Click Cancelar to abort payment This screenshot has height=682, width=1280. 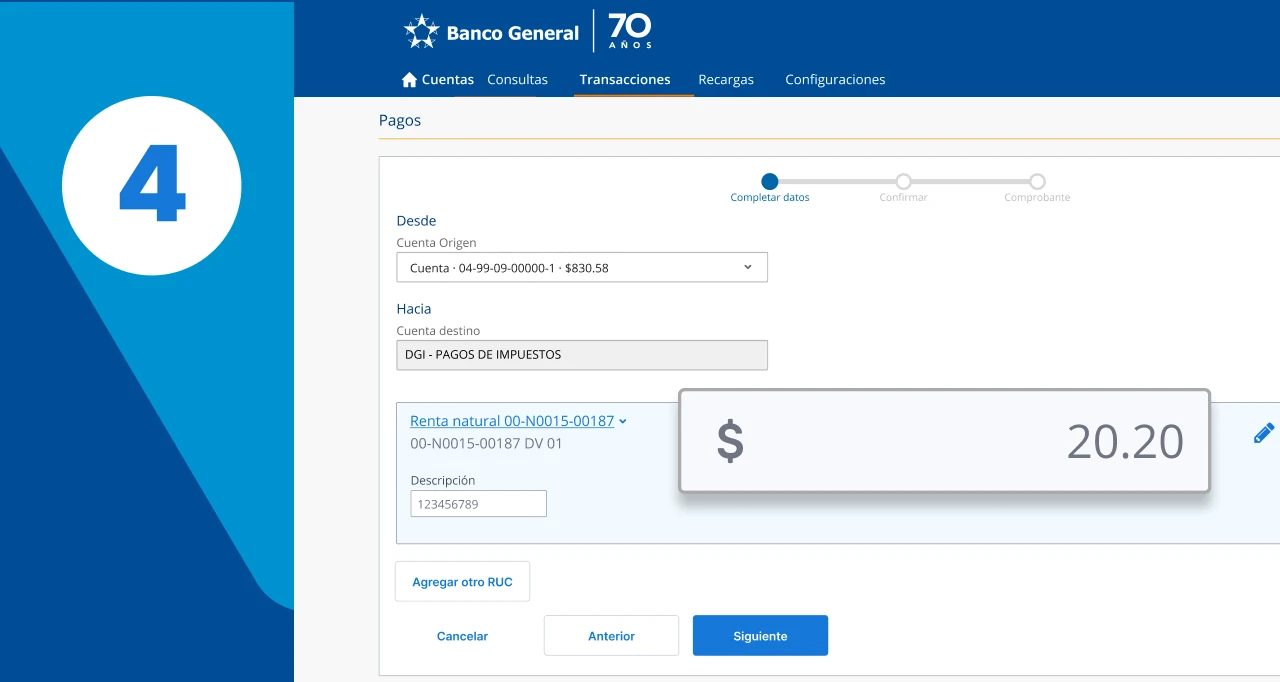click(462, 636)
